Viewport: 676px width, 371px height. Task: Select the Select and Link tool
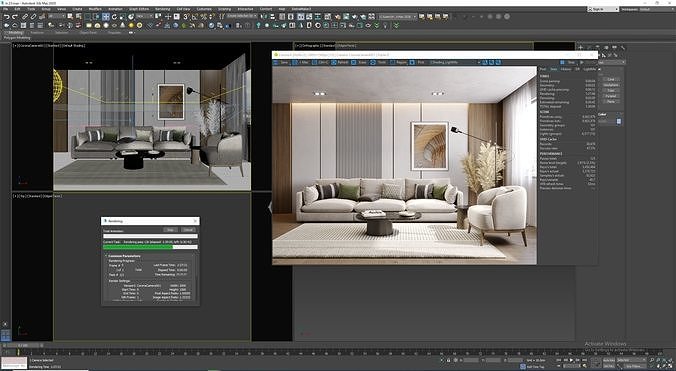point(25,17)
